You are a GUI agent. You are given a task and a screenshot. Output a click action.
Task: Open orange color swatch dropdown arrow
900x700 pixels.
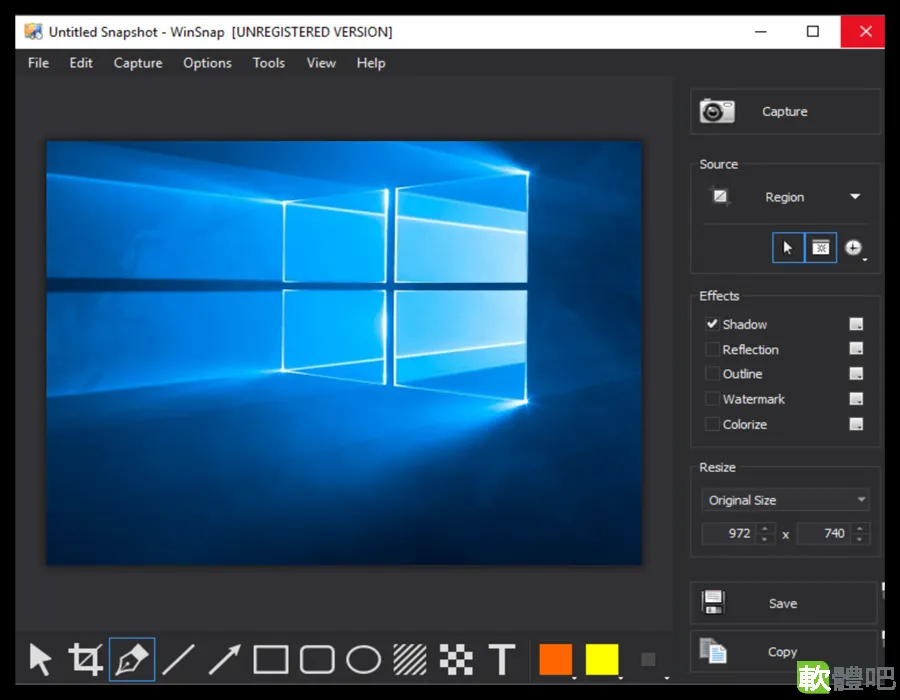coord(574,678)
